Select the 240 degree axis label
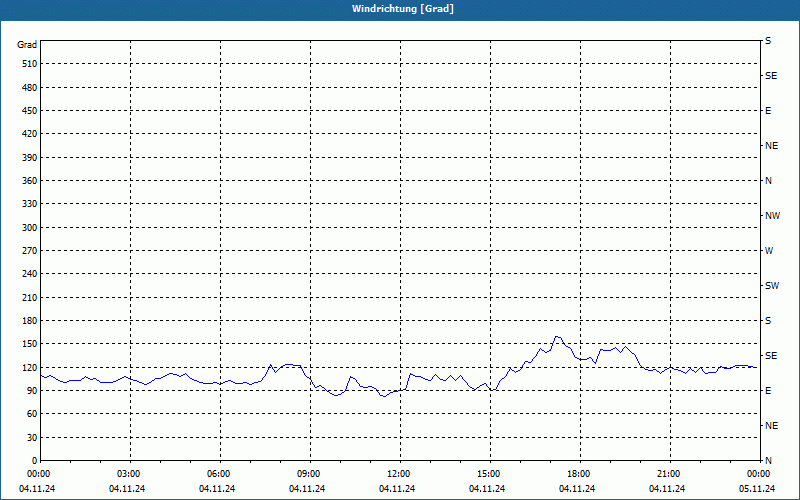The width and height of the screenshot is (800, 500). pyautogui.click(x=30, y=273)
